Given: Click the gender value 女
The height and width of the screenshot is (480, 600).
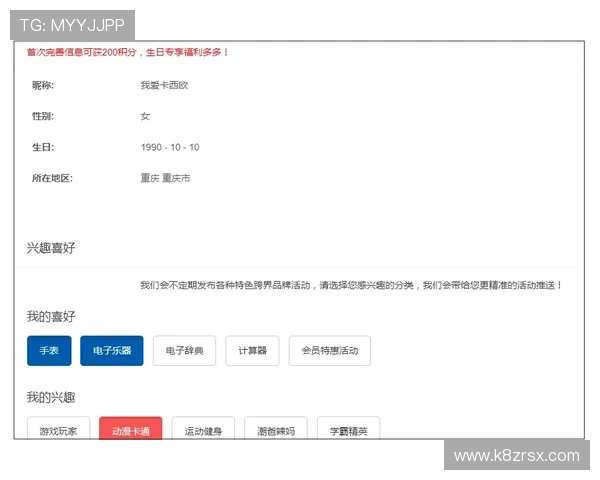Looking at the screenshot, I should pos(145,116).
